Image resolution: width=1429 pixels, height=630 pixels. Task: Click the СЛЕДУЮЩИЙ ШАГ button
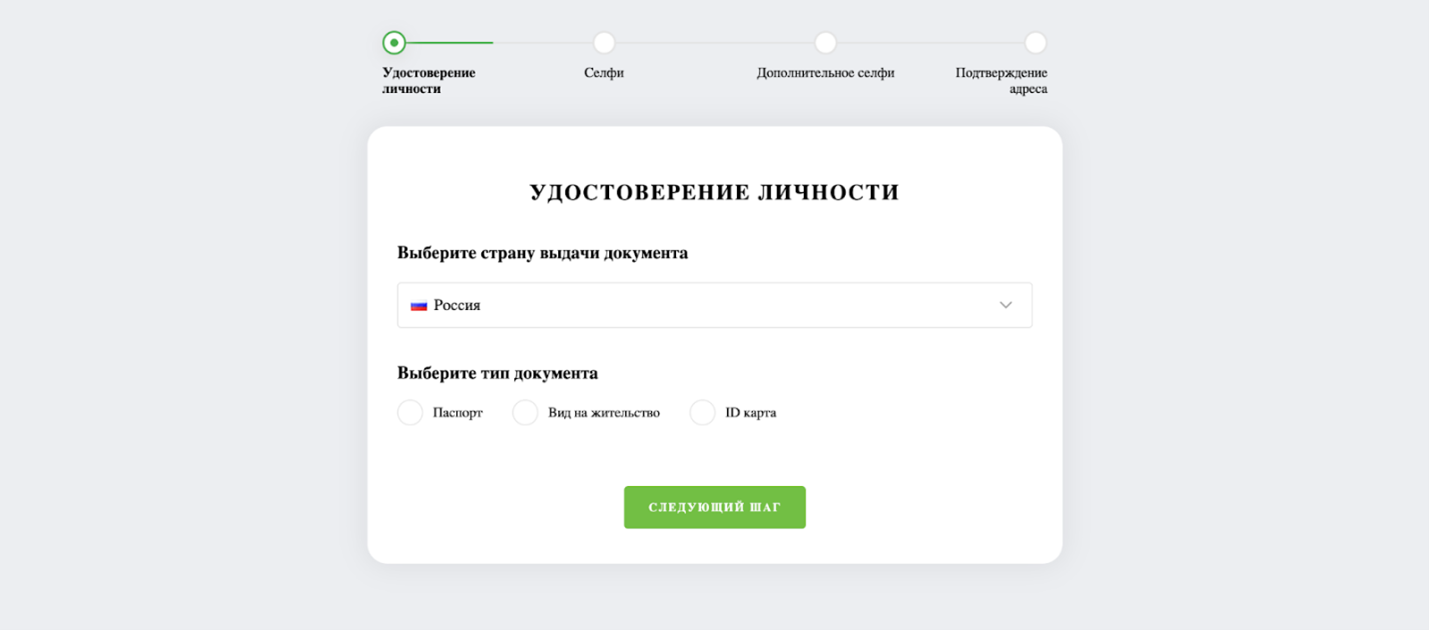(714, 507)
